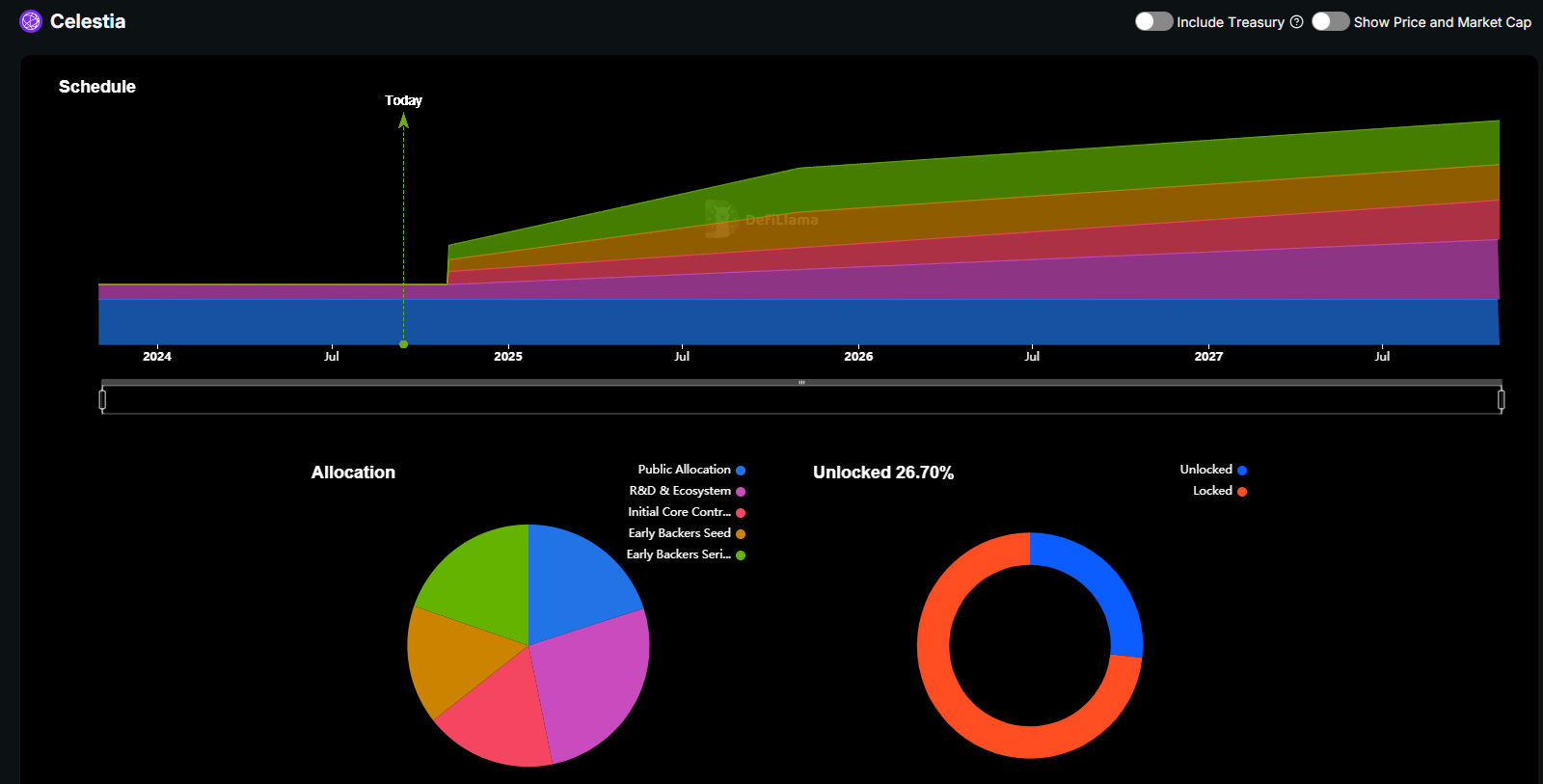
Task: Click the orange Early Backers Seed legend dot
Action: (741, 534)
